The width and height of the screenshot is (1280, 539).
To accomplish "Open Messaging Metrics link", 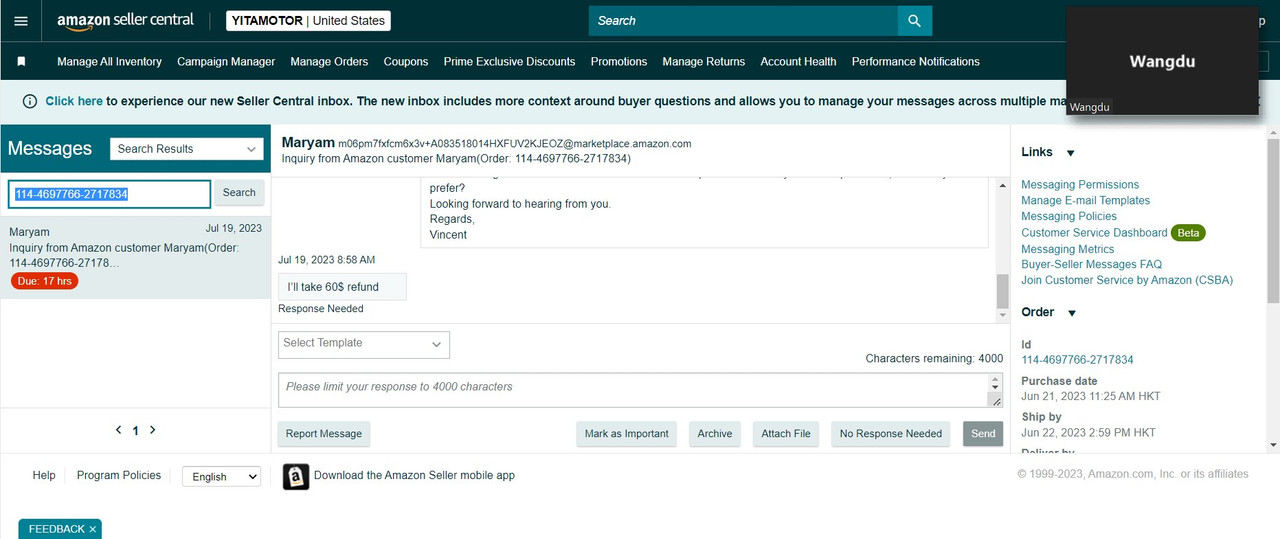I will pyautogui.click(x=1067, y=249).
